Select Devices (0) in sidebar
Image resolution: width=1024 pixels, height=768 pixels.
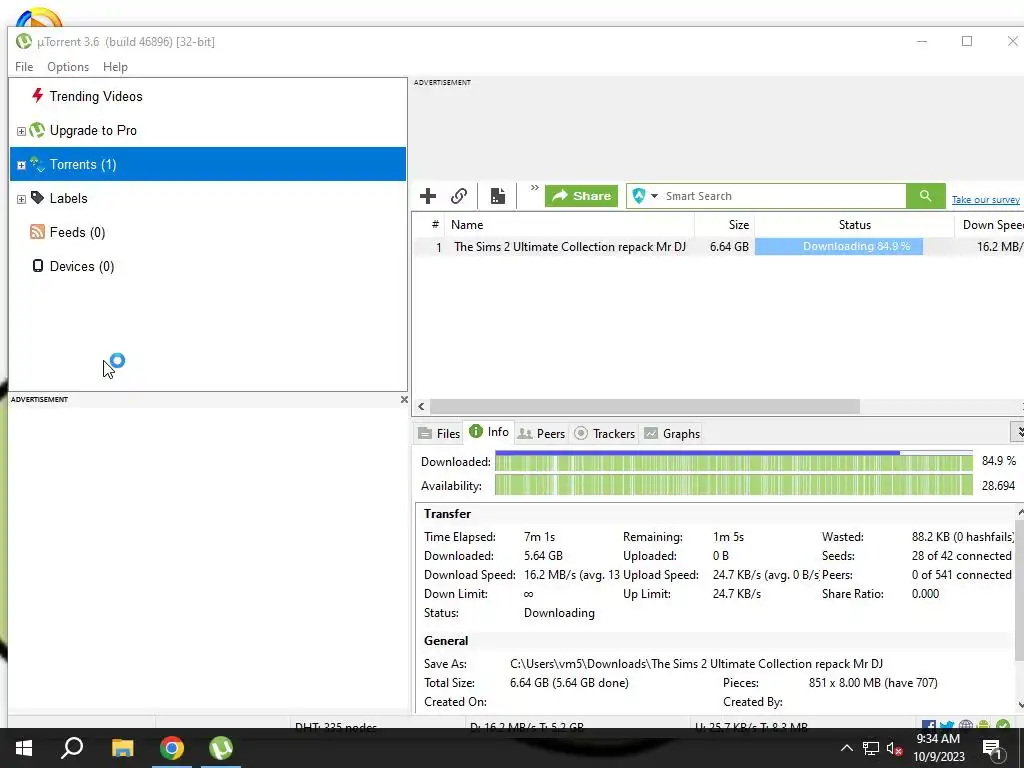coord(82,266)
